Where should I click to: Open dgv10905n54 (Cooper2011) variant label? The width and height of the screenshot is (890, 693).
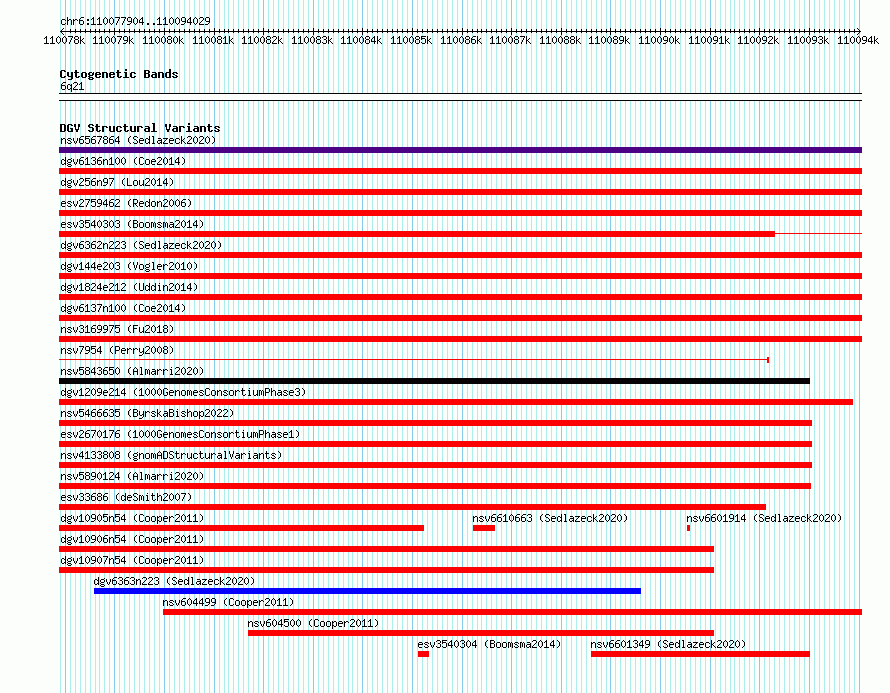click(132, 518)
